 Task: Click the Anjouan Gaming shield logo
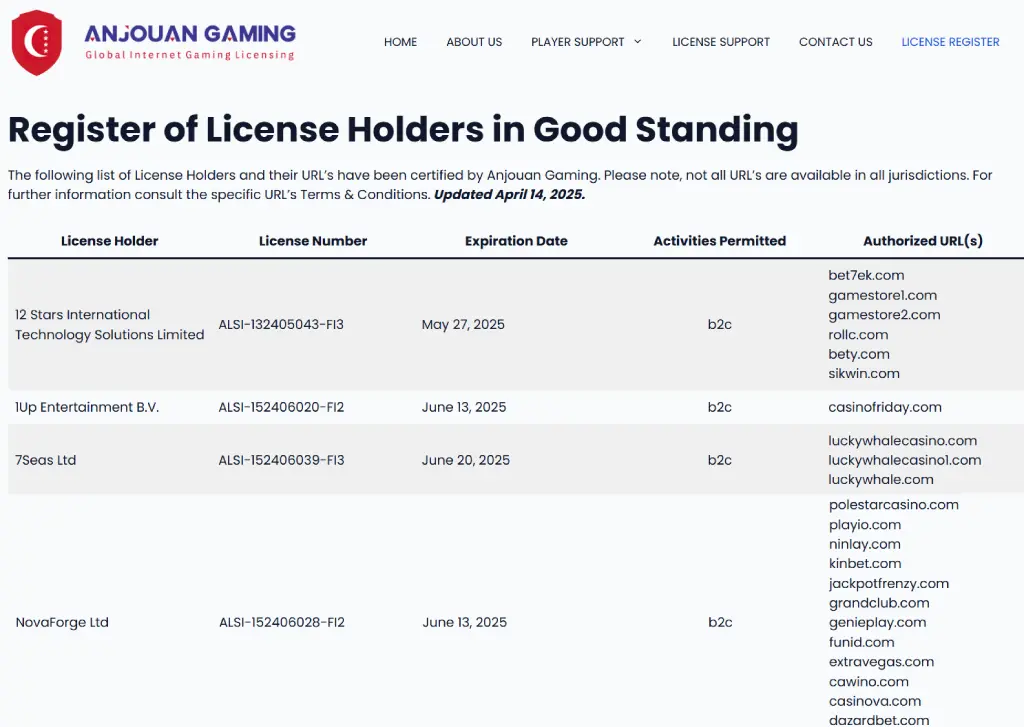pos(37,42)
